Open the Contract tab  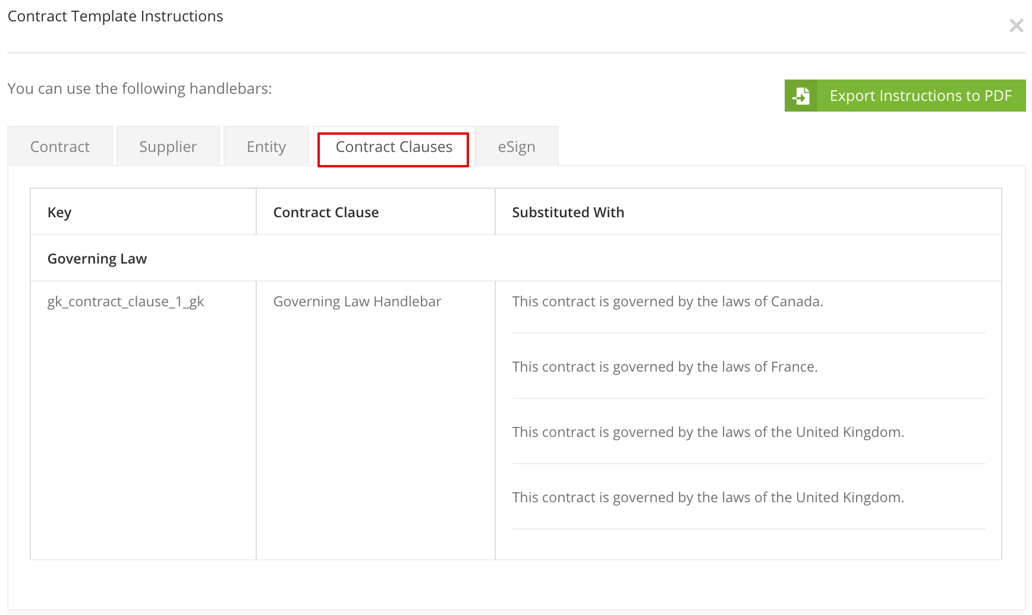point(60,146)
